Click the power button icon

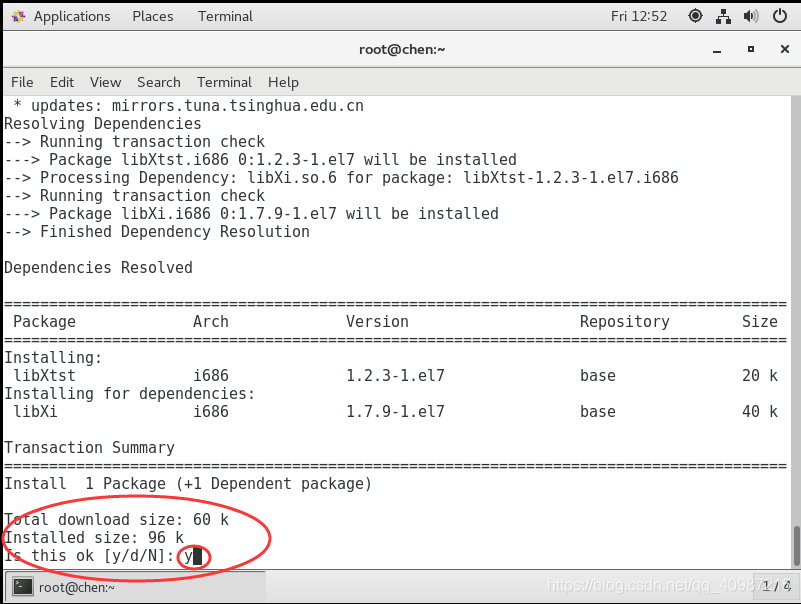[x=779, y=16]
